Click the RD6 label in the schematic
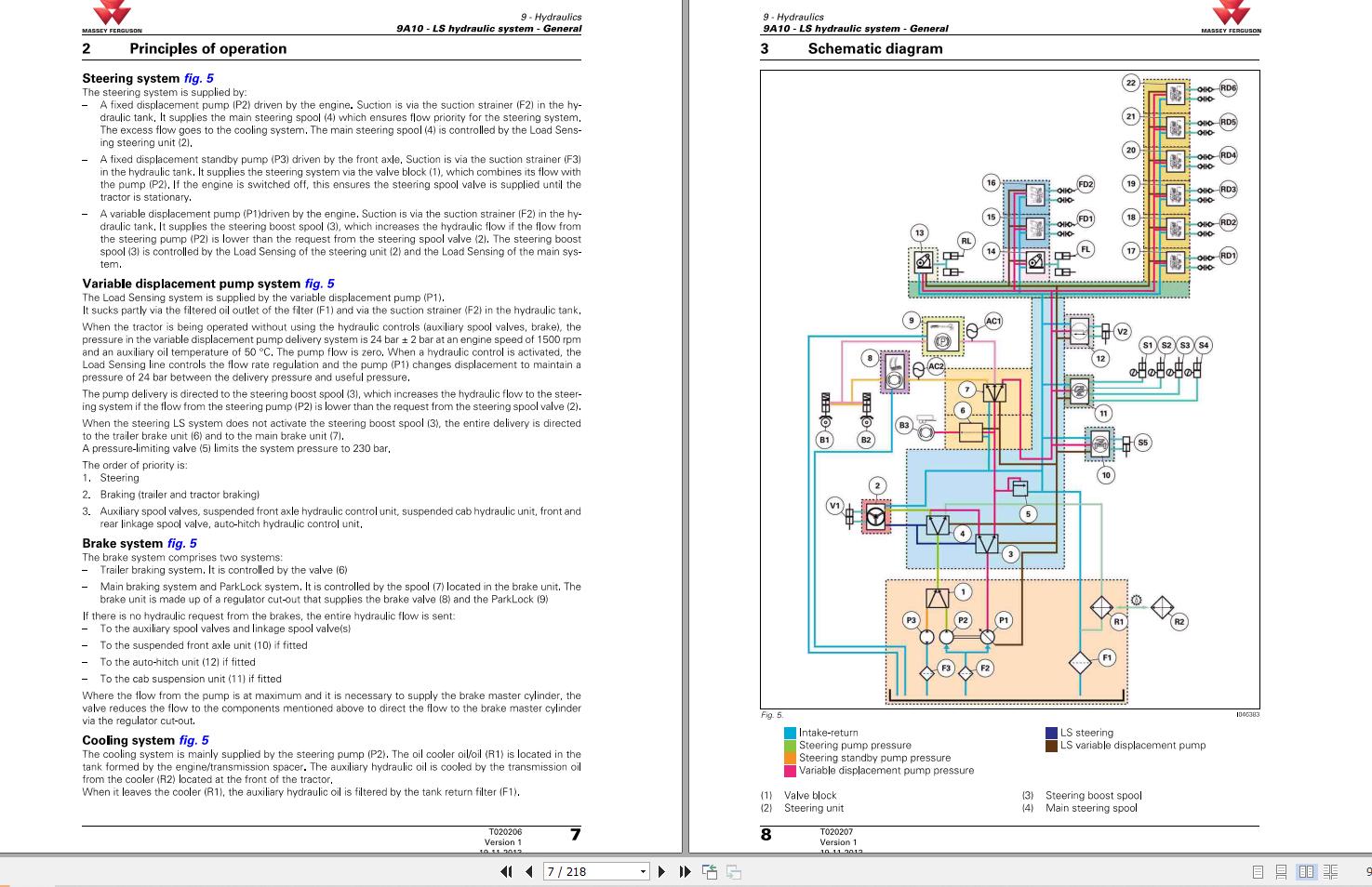This screenshot has height=887, width=1372. [x=1229, y=88]
